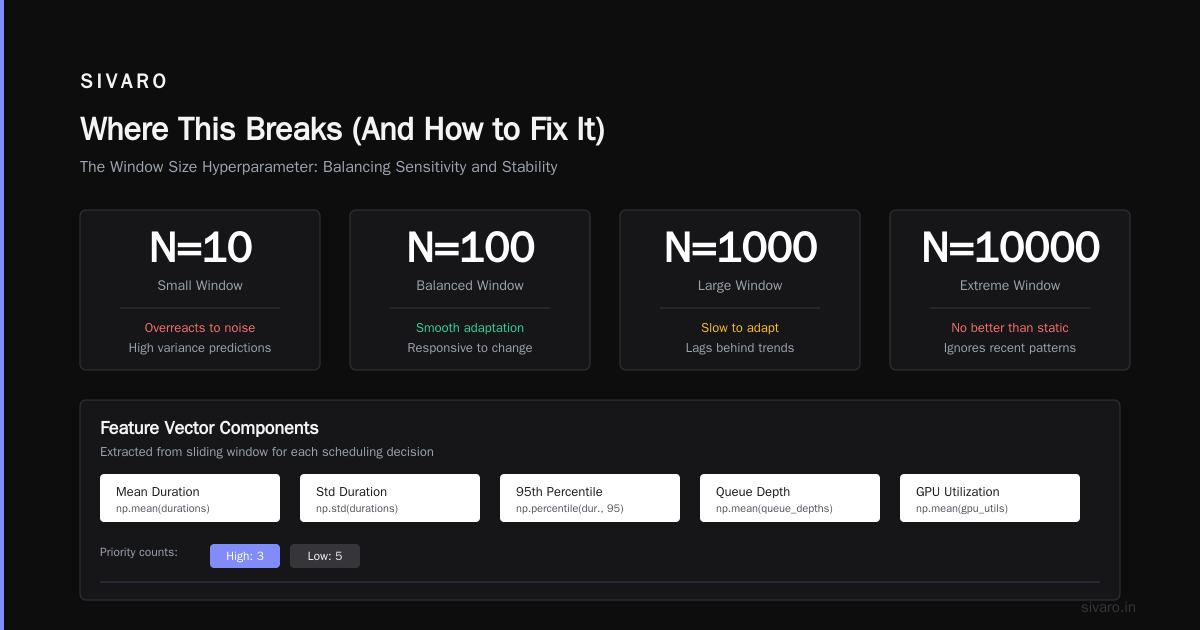
Task: Click the 'Overreacts to noise' red label
Action: [x=200, y=328]
